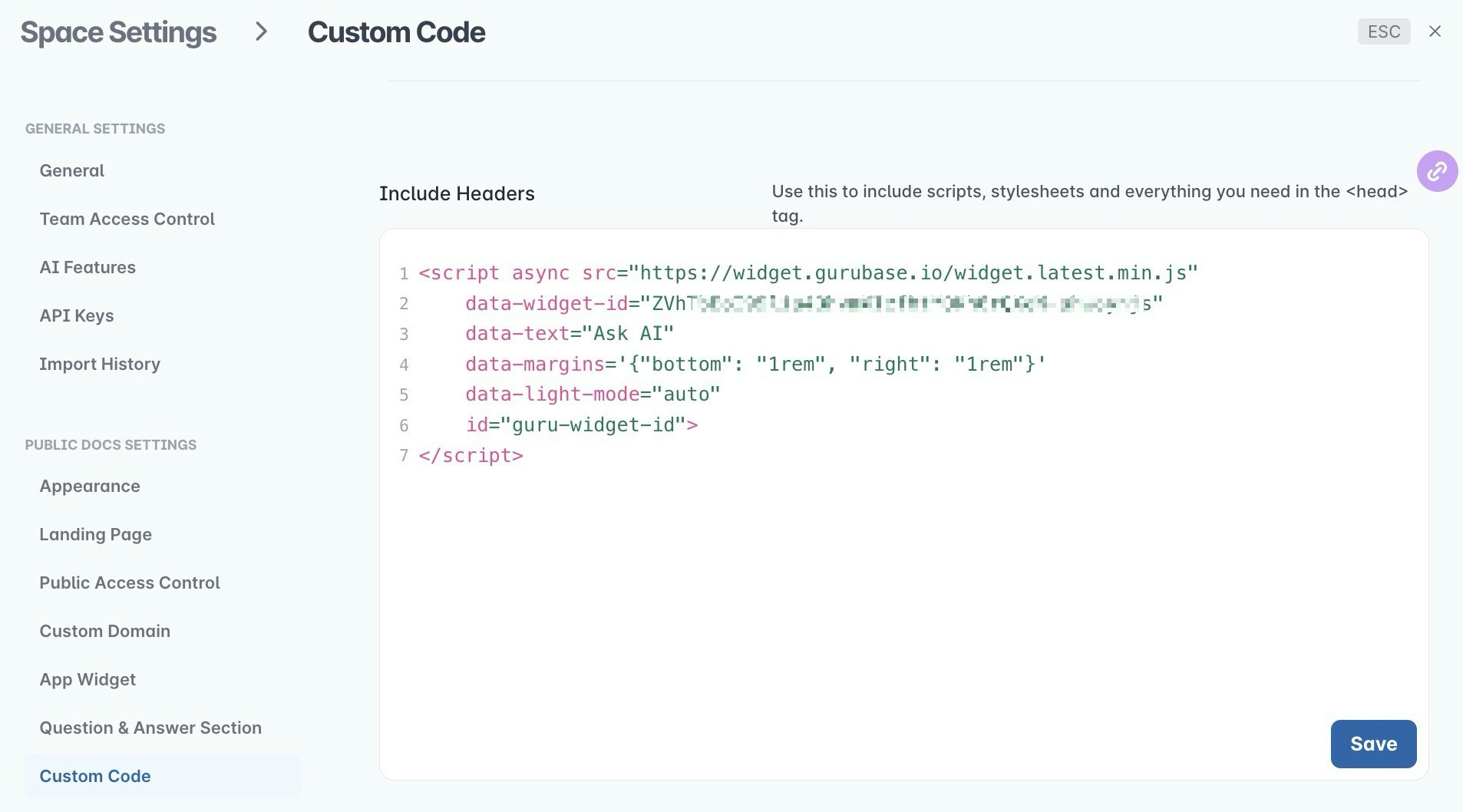Click the data-widget-id code line
1463x812 pixels.
(814, 304)
